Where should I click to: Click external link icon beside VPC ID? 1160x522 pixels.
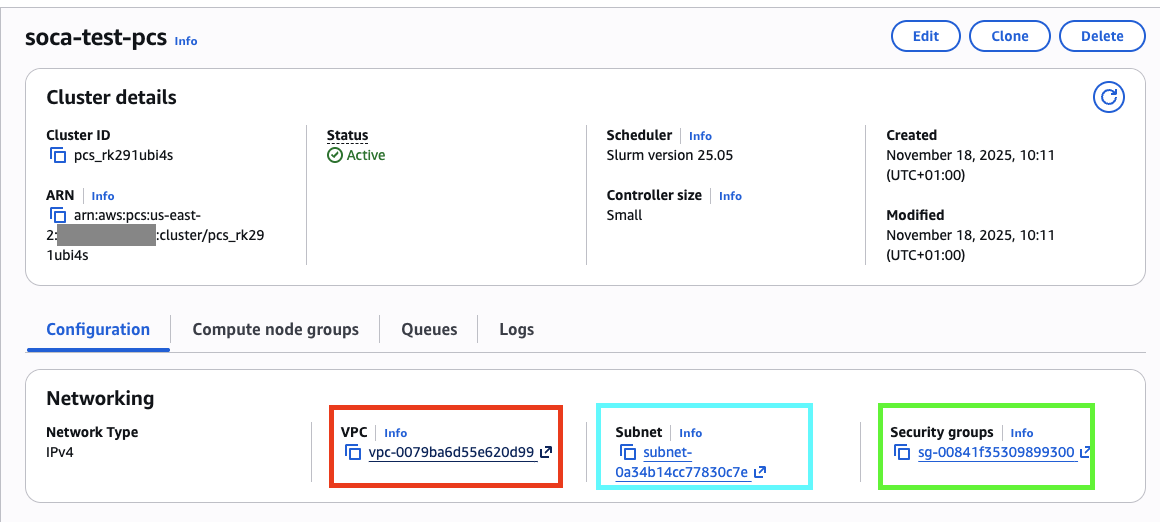pyautogui.click(x=546, y=453)
